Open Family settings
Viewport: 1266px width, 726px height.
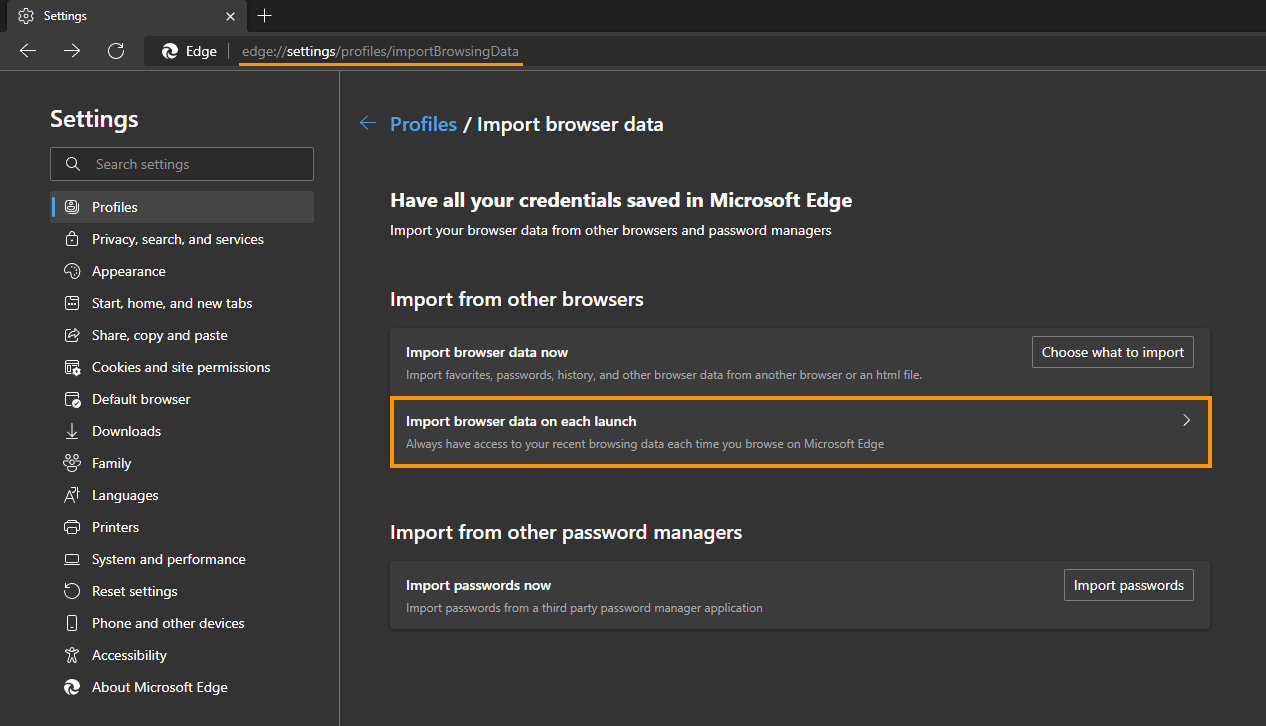coord(182,463)
